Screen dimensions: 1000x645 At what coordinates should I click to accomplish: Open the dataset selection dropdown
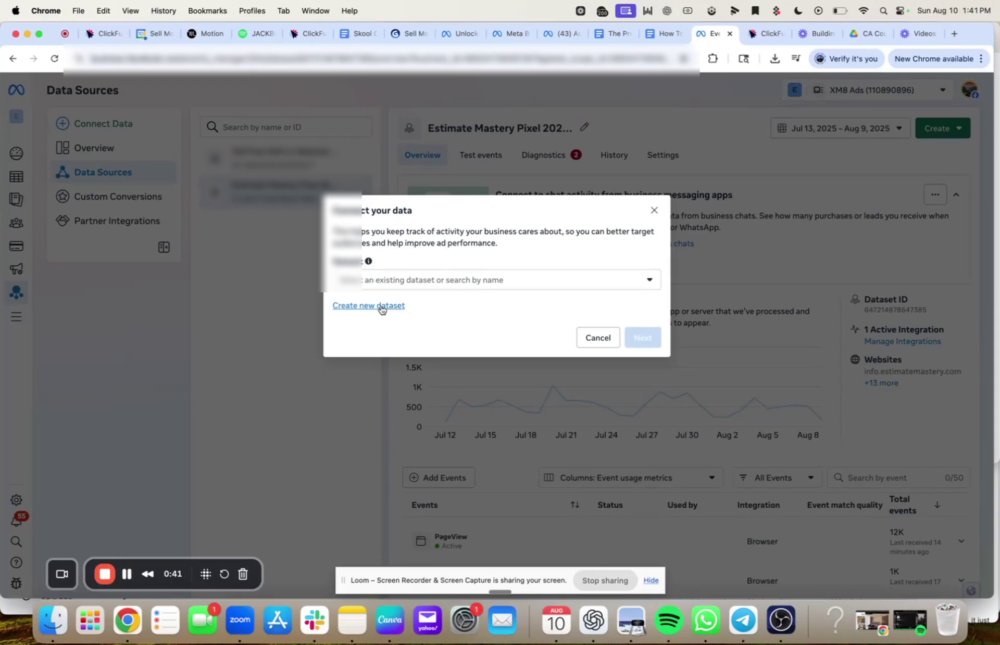click(496, 279)
